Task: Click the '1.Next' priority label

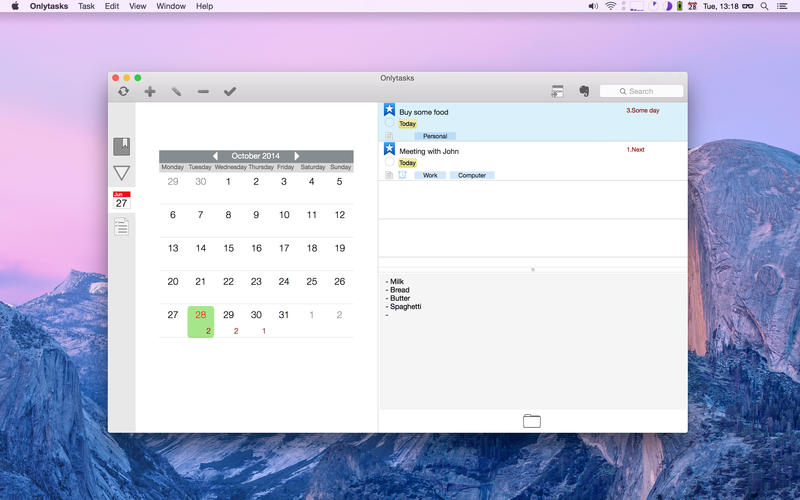Action: (635, 149)
